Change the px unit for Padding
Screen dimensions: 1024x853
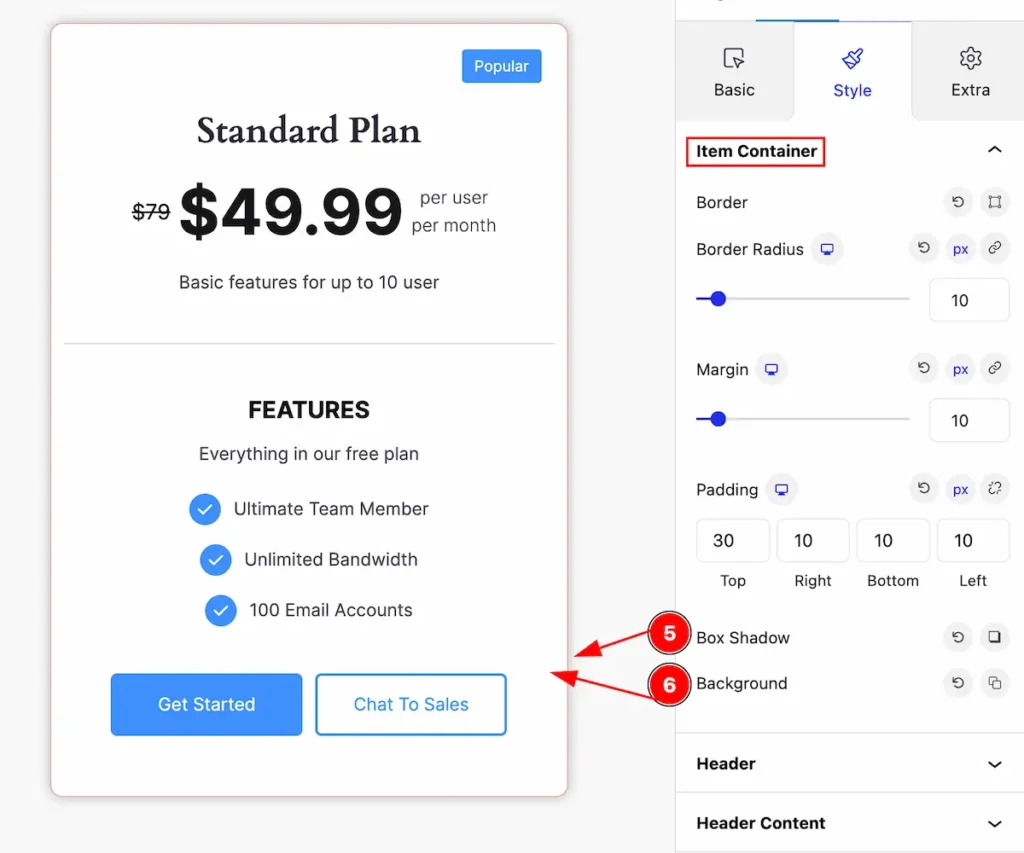point(959,490)
